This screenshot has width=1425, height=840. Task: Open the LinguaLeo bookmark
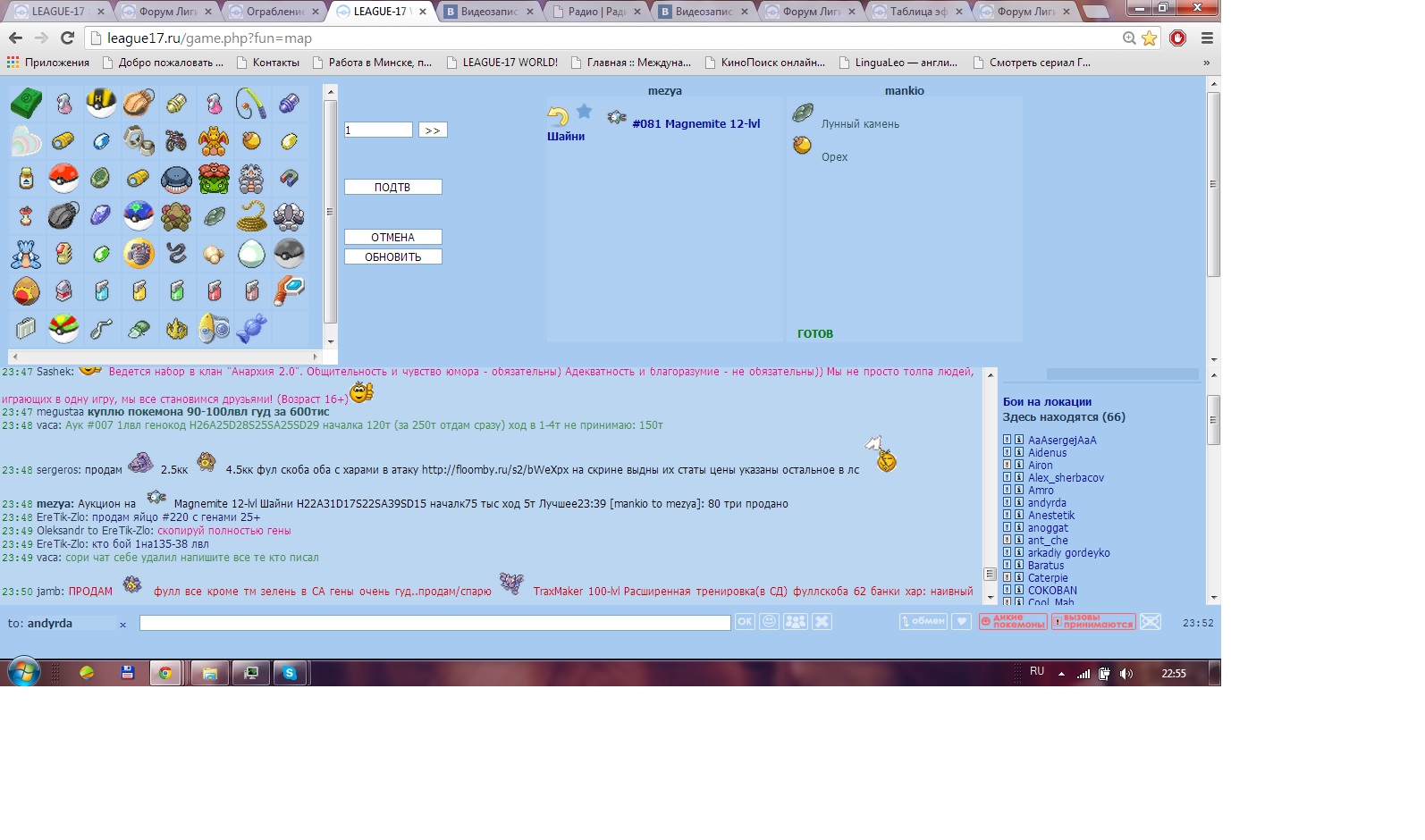pyautogui.click(x=898, y=63)
